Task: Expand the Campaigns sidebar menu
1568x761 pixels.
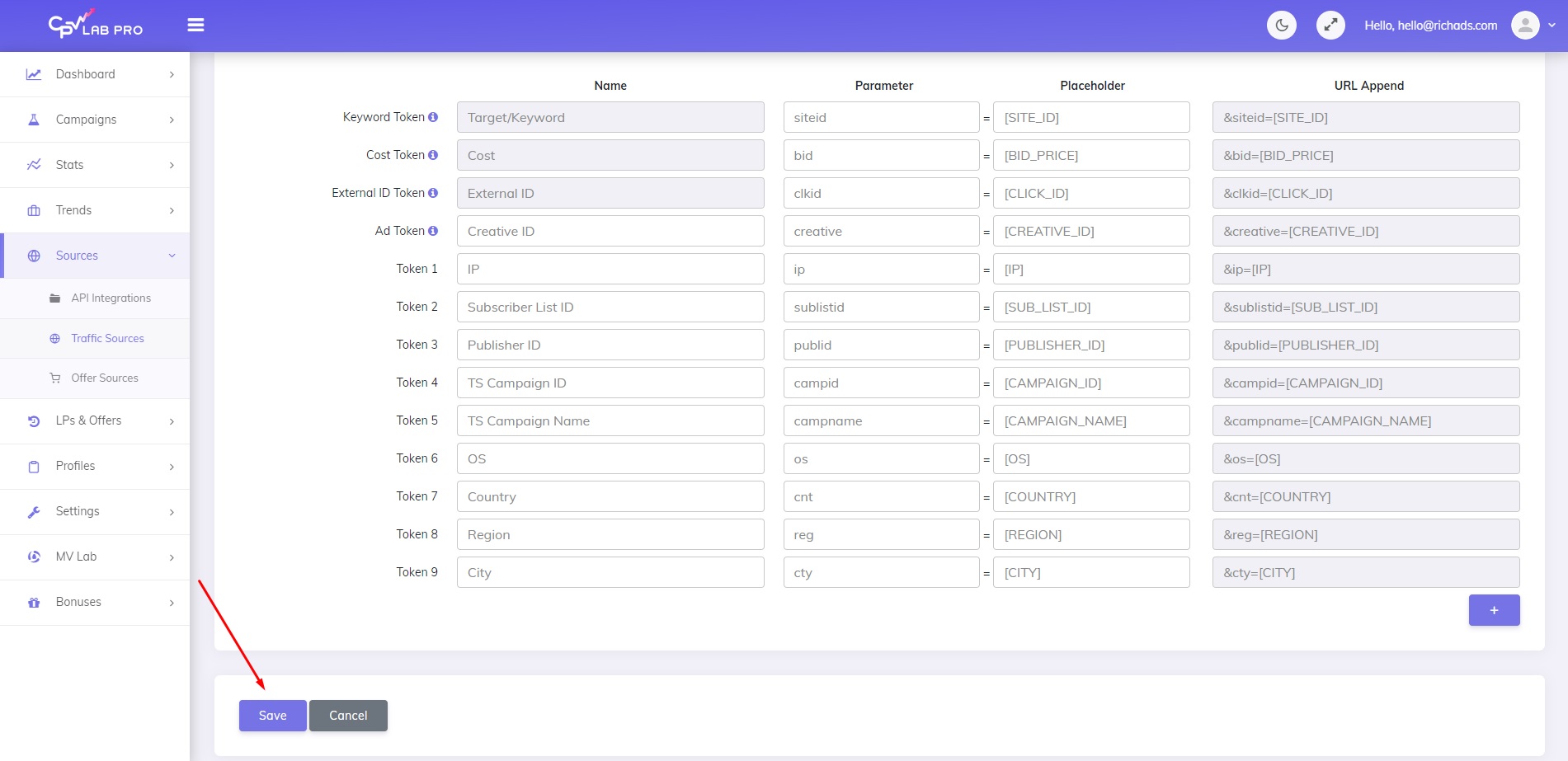Action: (x=95, y=120)
